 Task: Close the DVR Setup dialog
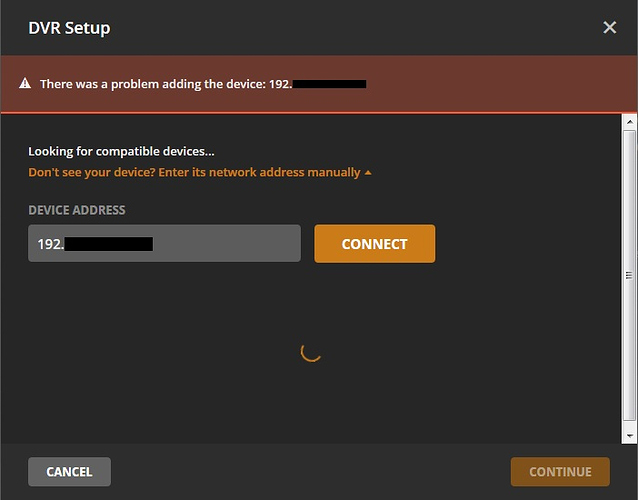[x=609, y=27]
